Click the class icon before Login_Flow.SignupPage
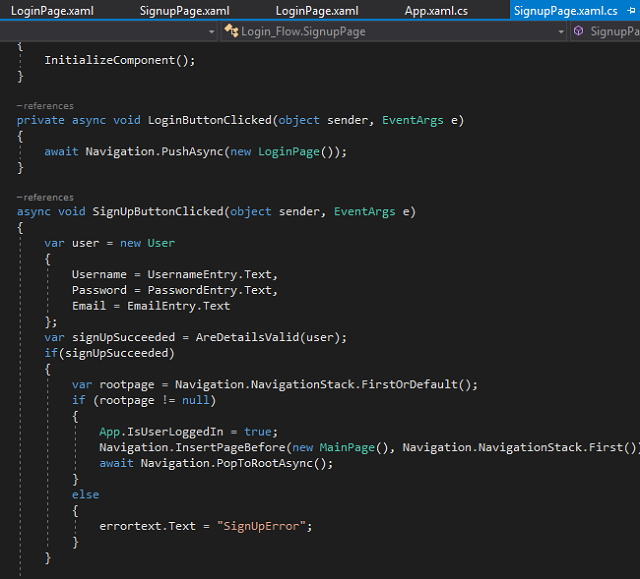This screenshot has width=640, height=579. [x=231, y=32]
